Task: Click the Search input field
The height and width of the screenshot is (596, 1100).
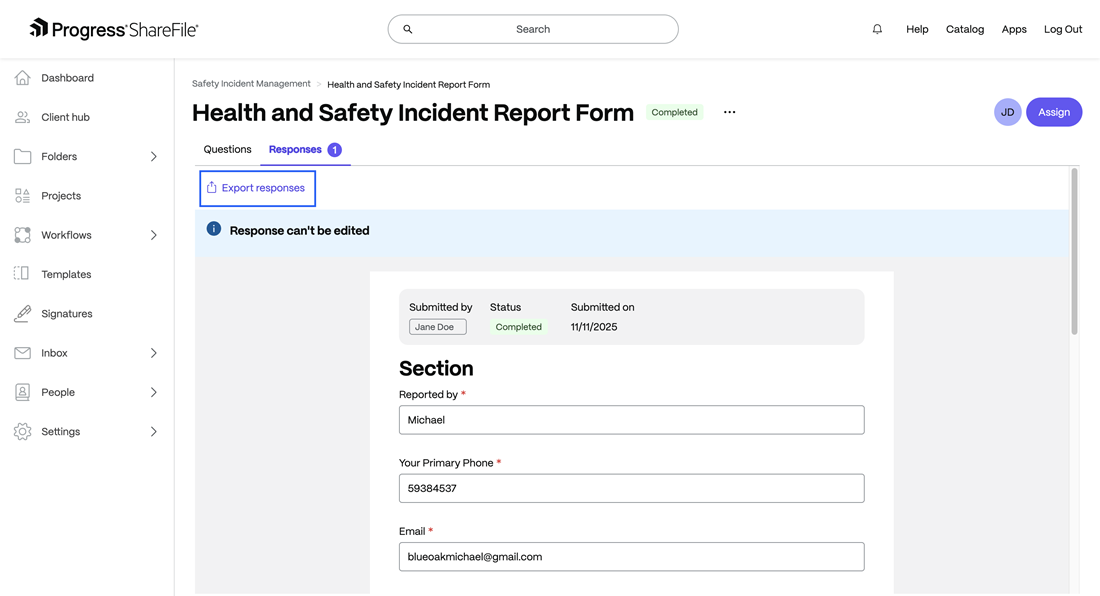Action: click(533, 29)
